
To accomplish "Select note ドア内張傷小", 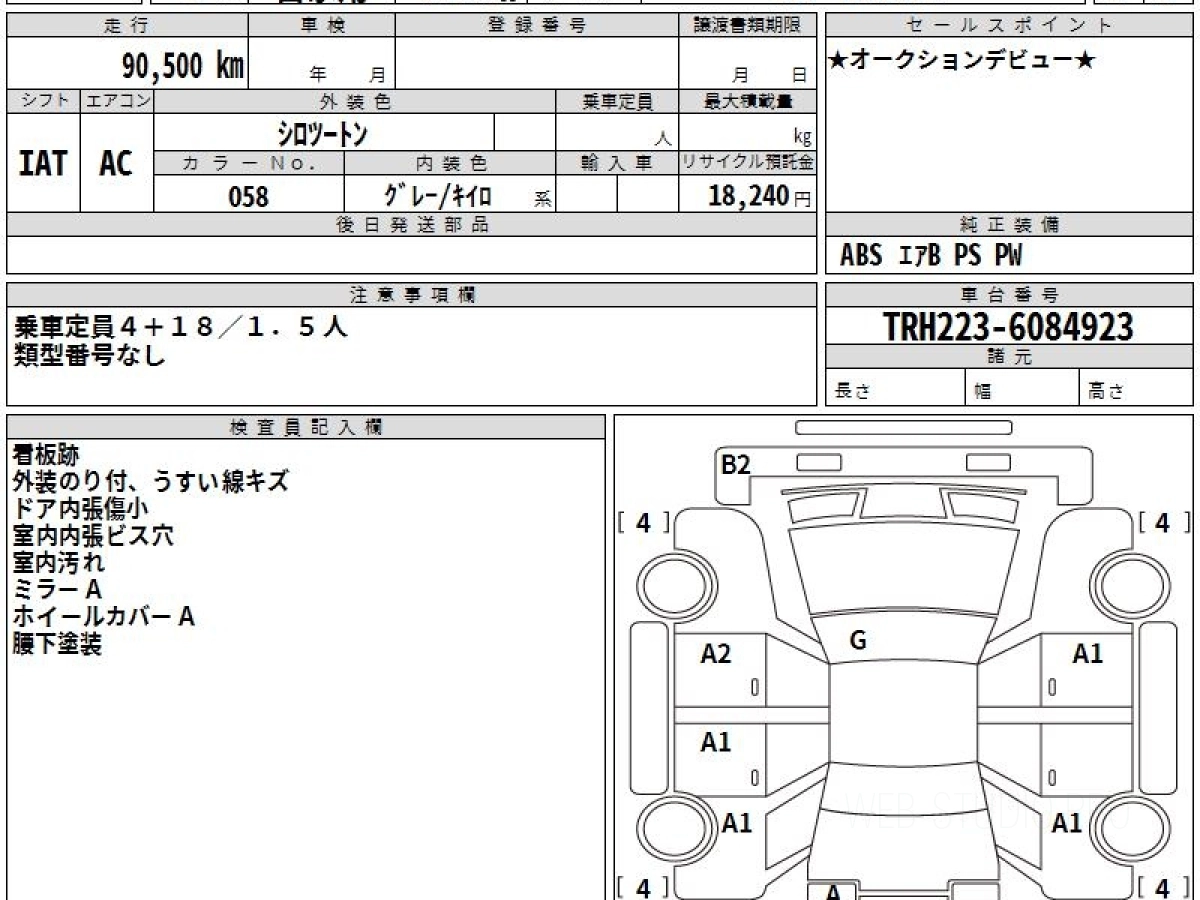I will coord(81,508).
